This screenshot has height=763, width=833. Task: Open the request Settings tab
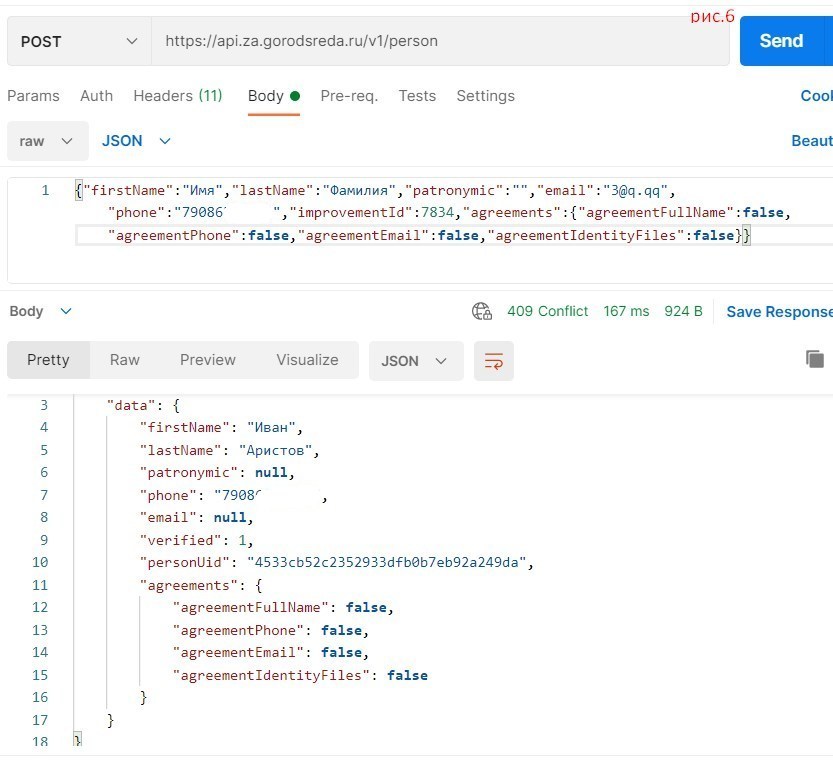click(x=485, y=96)
